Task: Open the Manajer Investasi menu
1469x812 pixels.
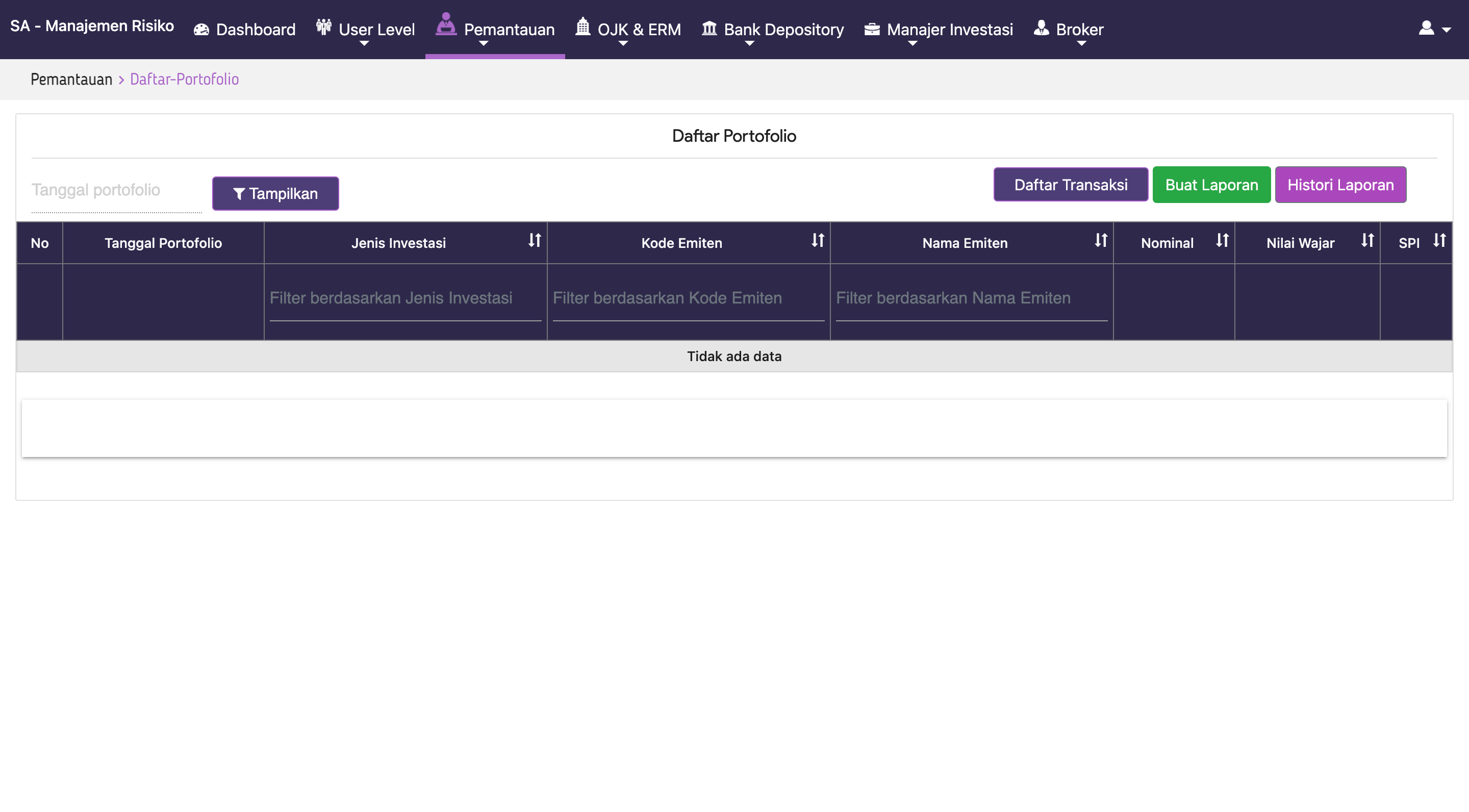Action: 939,30
